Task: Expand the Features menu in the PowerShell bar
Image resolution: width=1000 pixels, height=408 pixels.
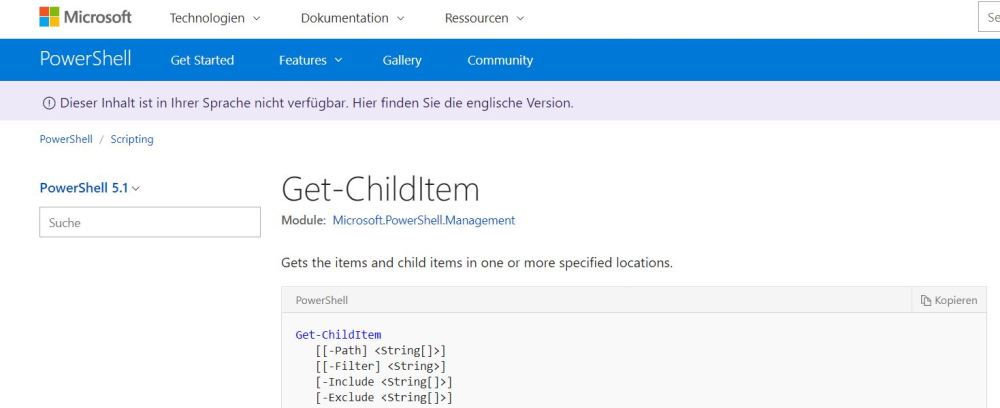Action: pos(310,60)
